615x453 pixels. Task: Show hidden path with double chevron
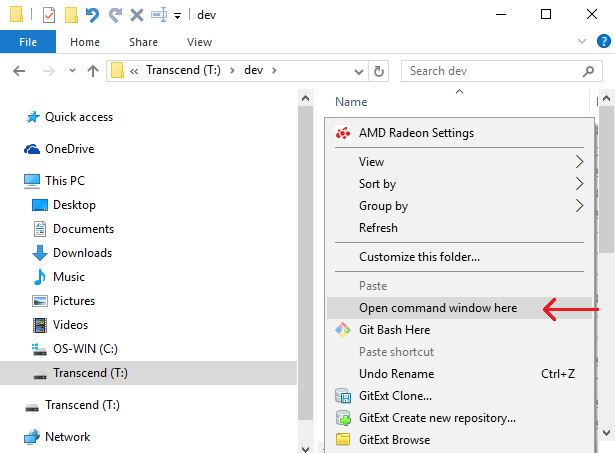(x=134, y=71)
